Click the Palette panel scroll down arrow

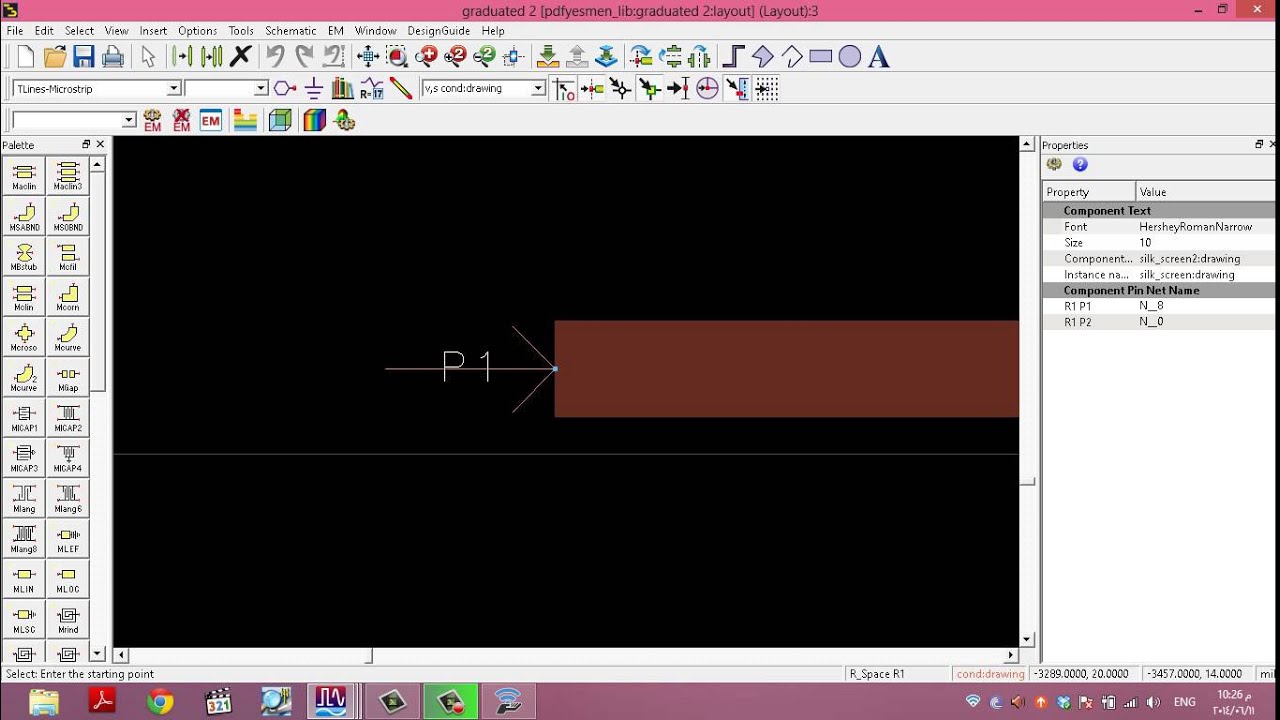point(97,653)
